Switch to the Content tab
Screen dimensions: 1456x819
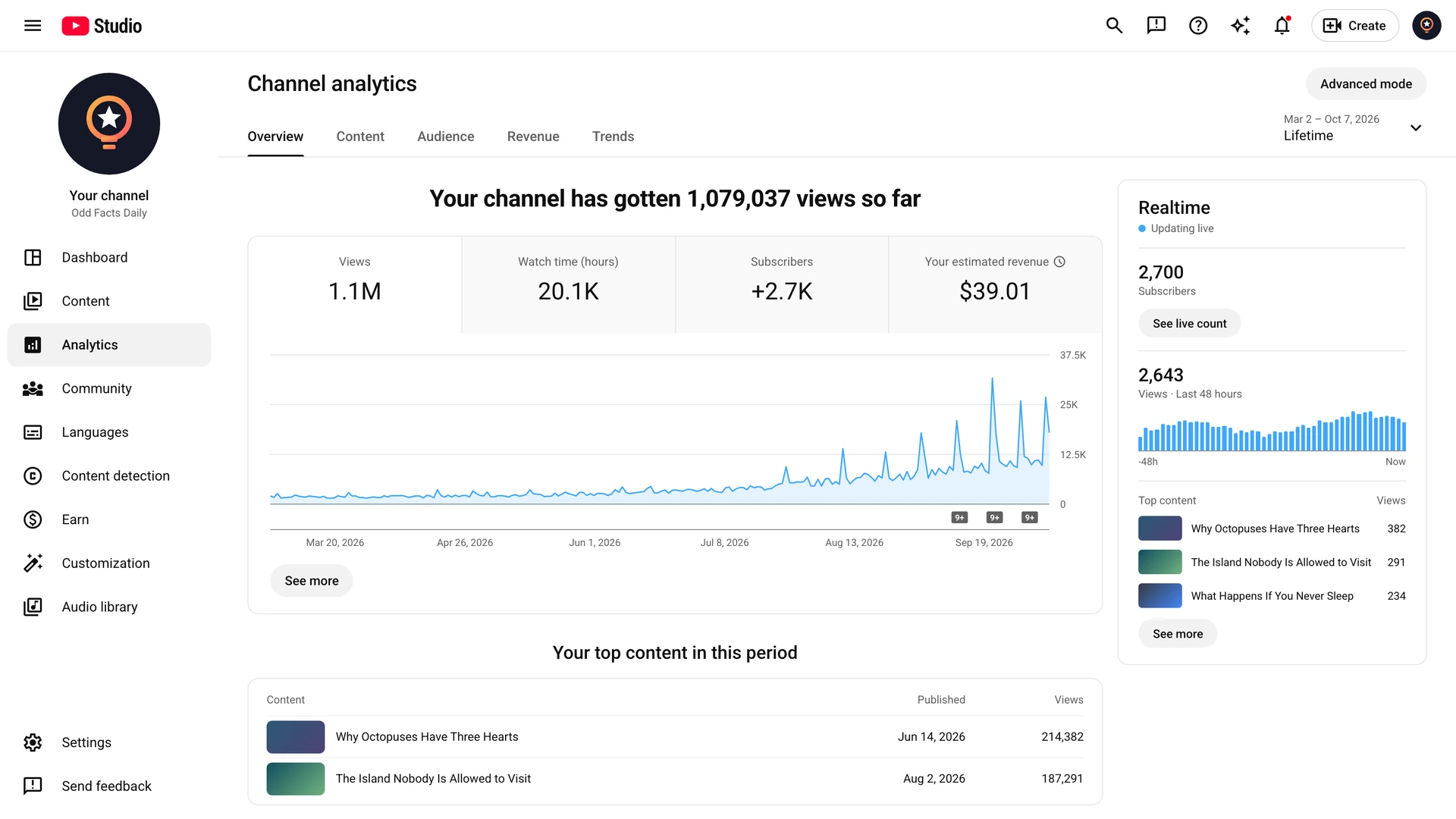click(x=360, y=136)
